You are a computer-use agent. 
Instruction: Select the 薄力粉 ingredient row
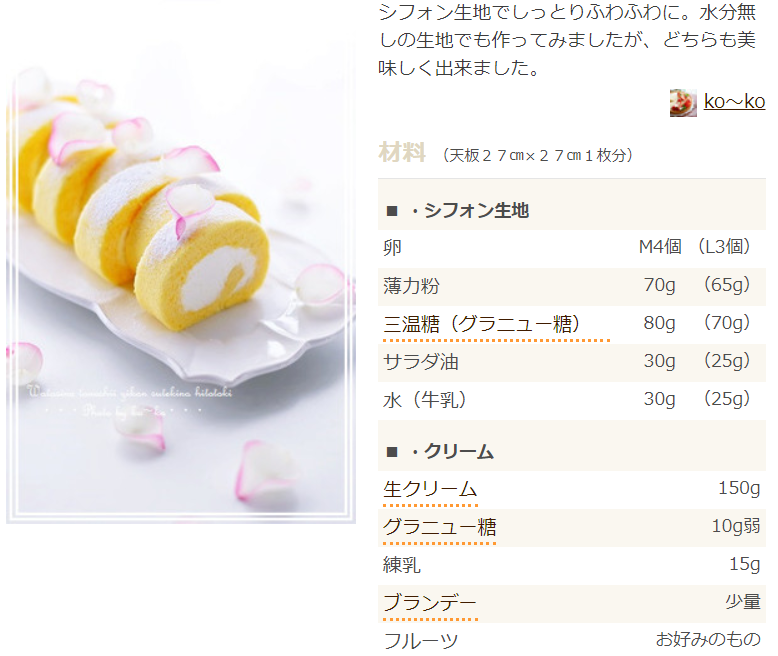coord(572,286)
